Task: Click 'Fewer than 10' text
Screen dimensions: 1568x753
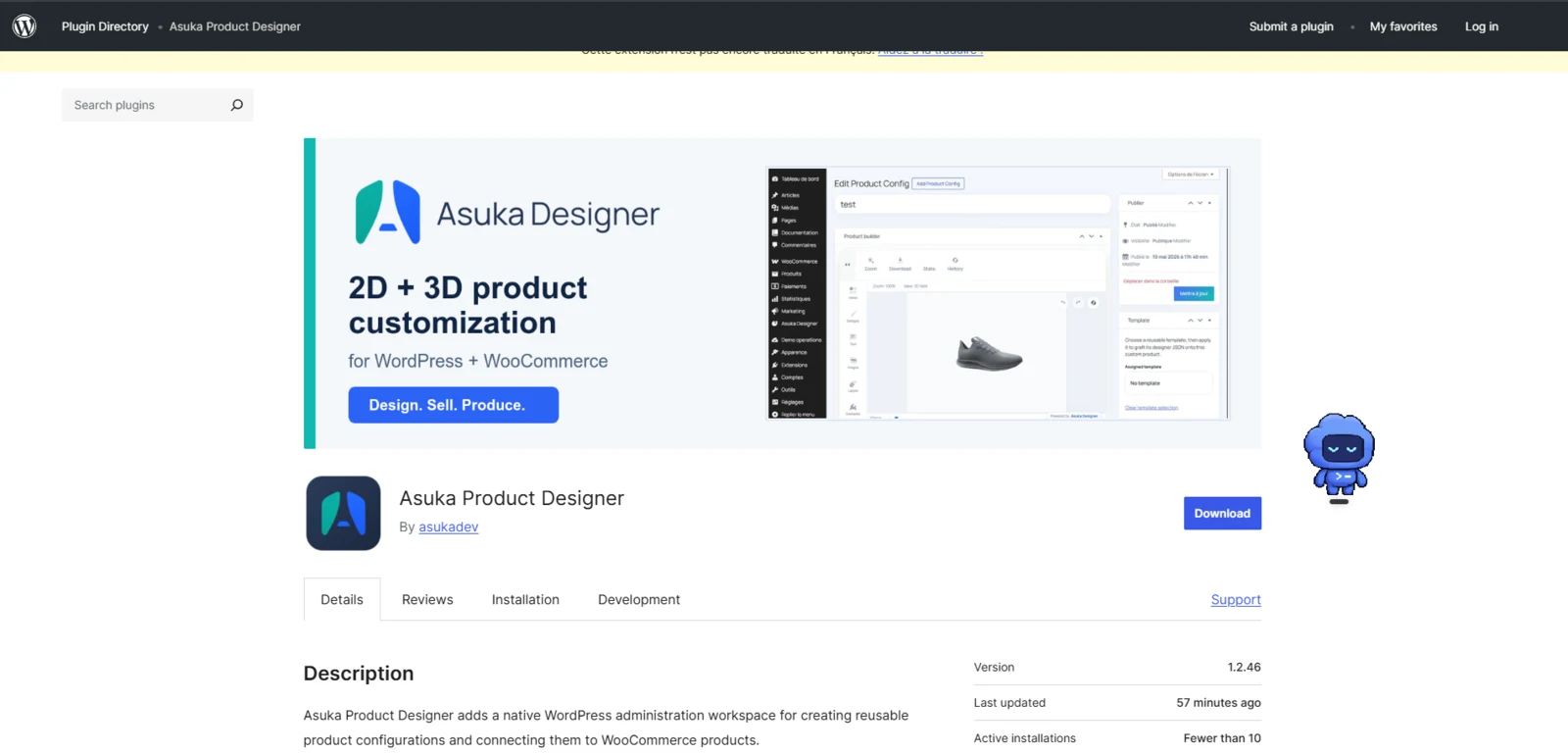Action: [x=1222, y=738]
